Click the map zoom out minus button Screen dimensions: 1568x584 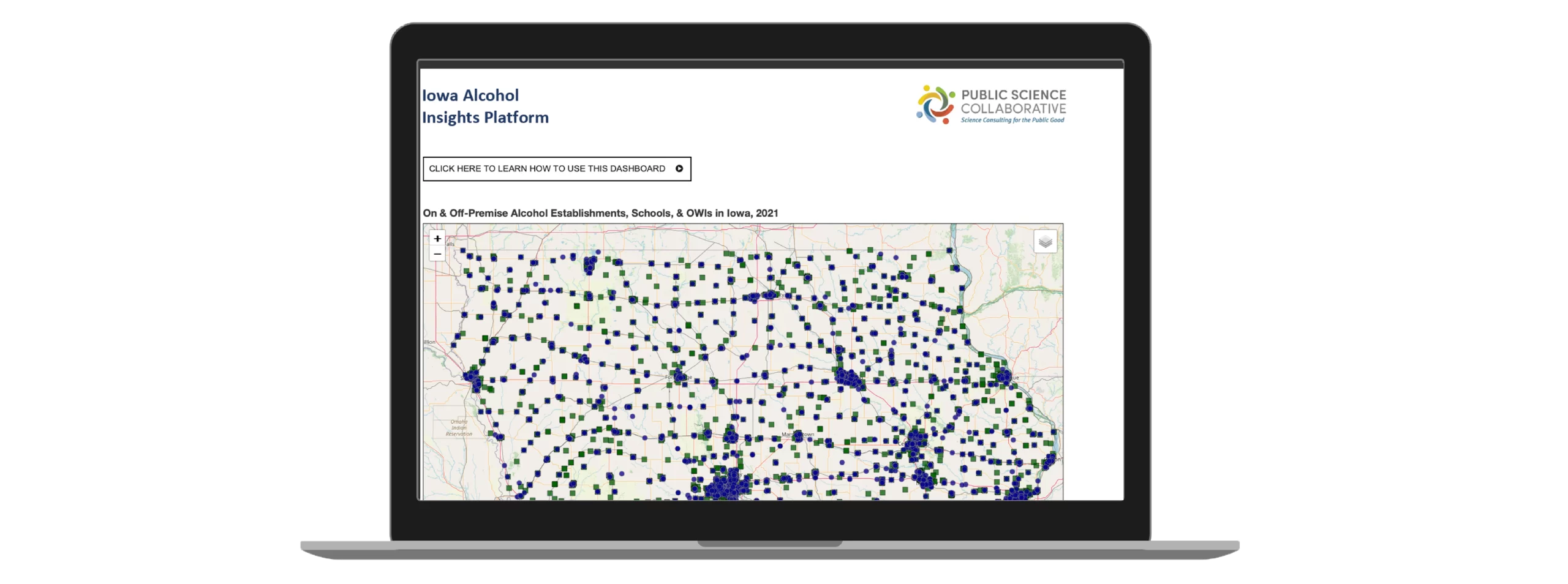coord(437,254)
